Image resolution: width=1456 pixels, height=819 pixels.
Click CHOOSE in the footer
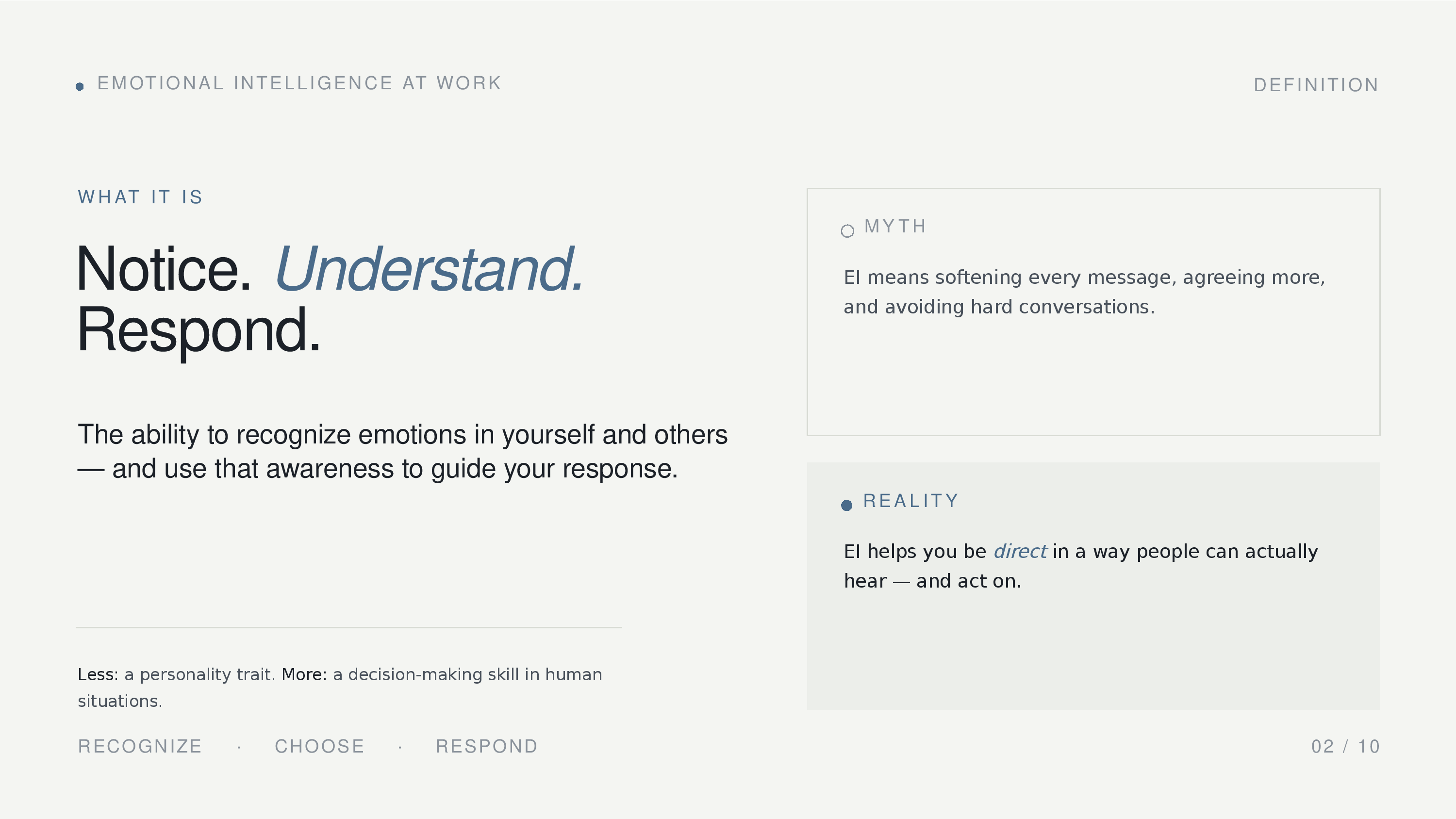point(319,746)
